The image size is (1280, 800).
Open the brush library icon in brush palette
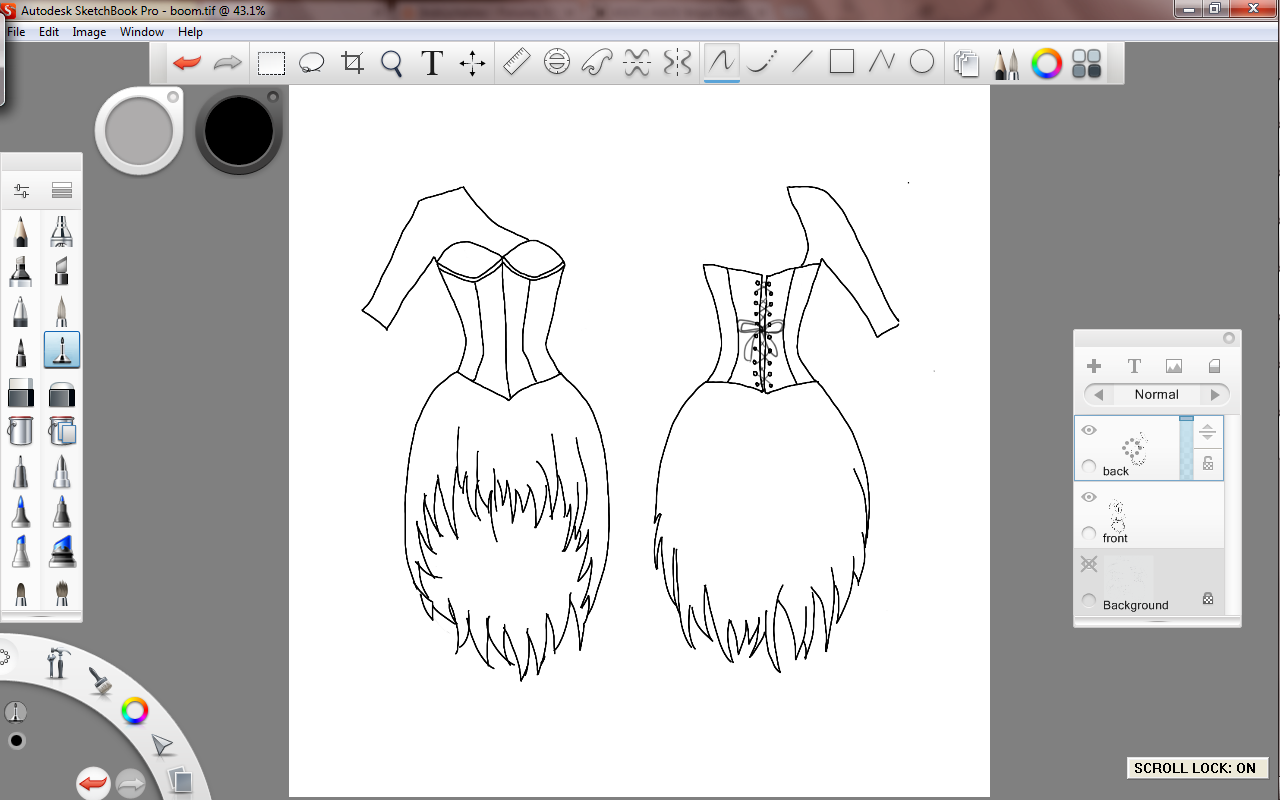coord(62,191)
